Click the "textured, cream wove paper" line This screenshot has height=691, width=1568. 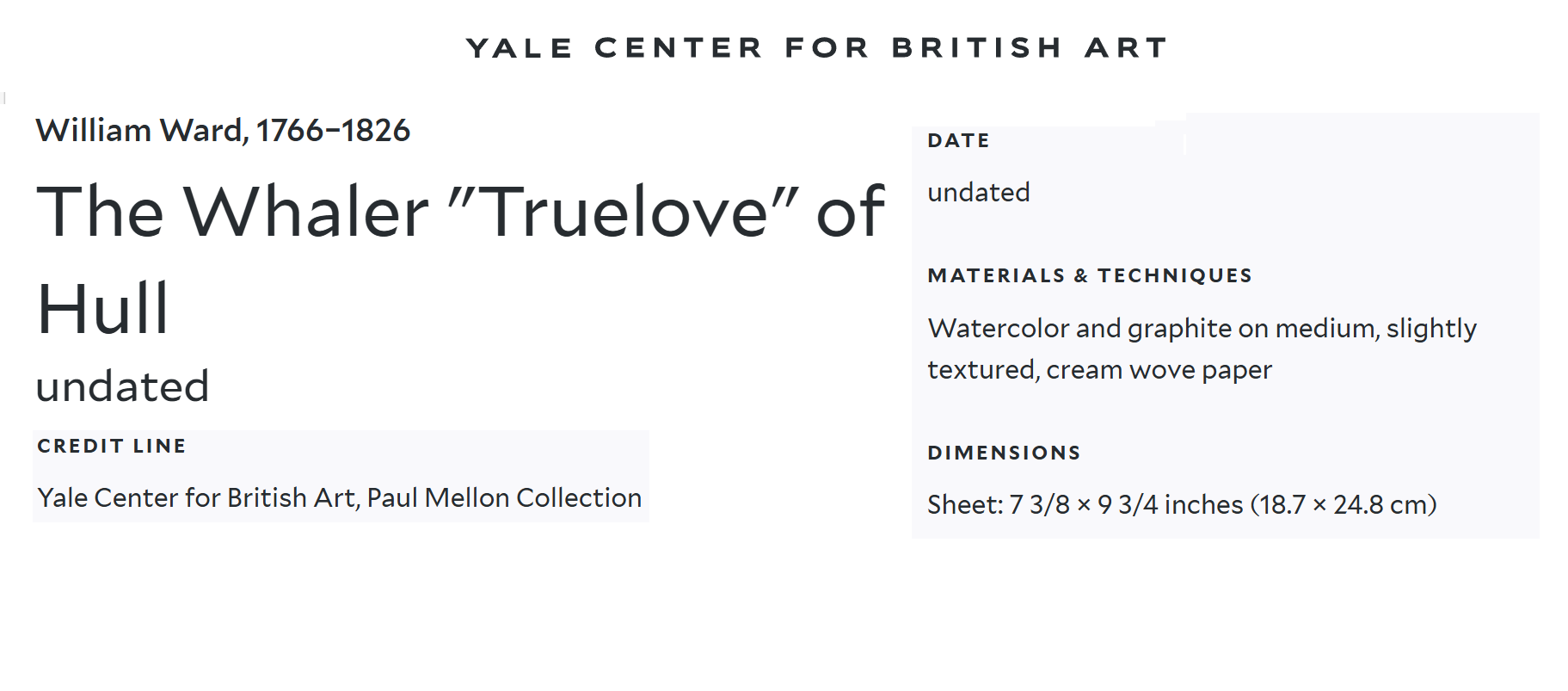click(1099, 369)
